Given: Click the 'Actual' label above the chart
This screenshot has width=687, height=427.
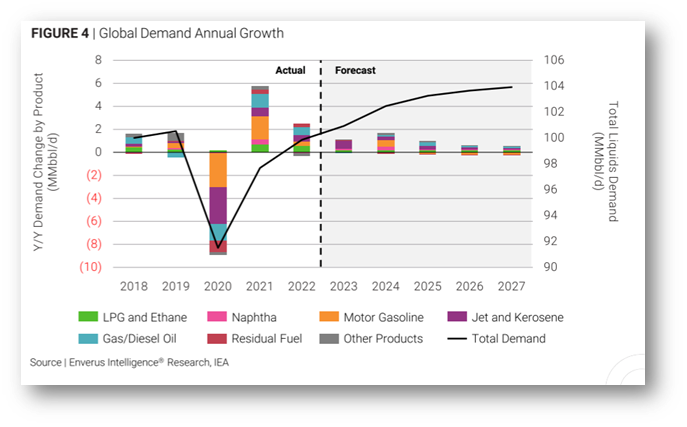Looking at the screenshot, I should tap(290, 71).
